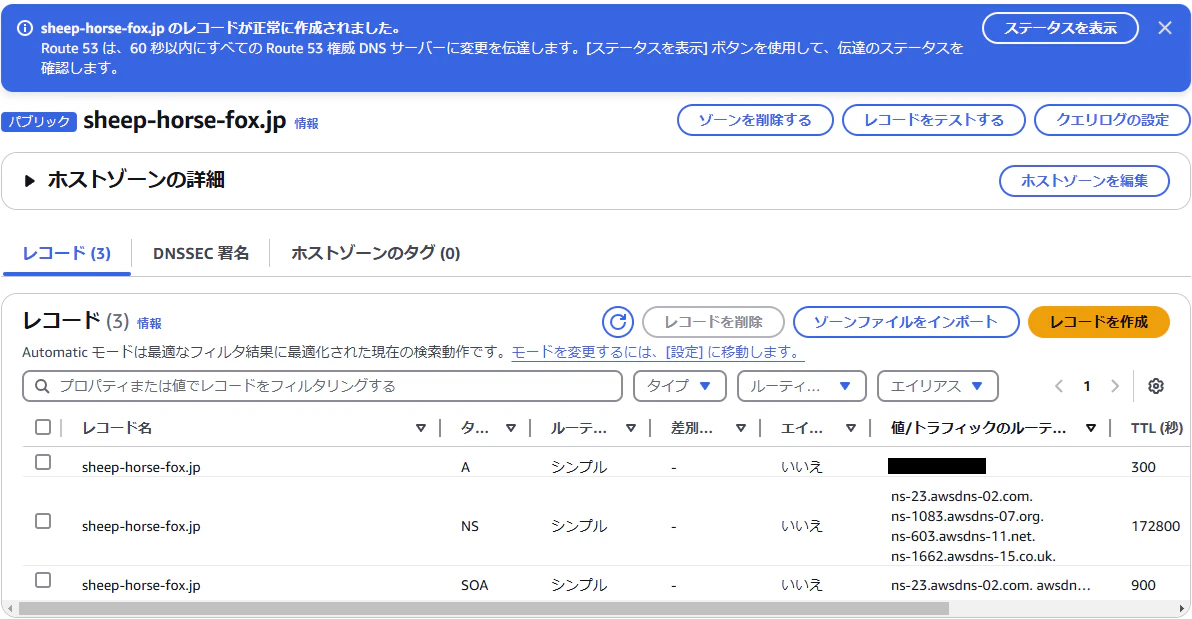This screenshot has height=619, width=1192.
Task: Go to next page arrow
Action: pyautogui.click(x=1114, y=386)
